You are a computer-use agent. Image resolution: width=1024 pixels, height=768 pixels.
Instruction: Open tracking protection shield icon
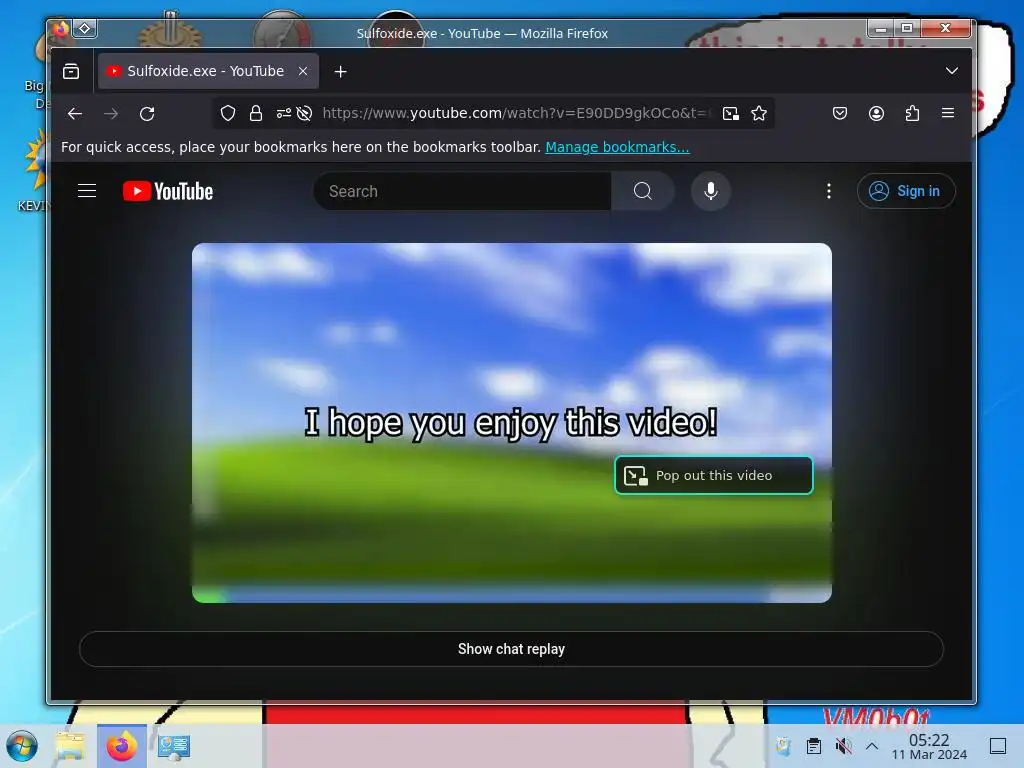(x=228, y=113)
